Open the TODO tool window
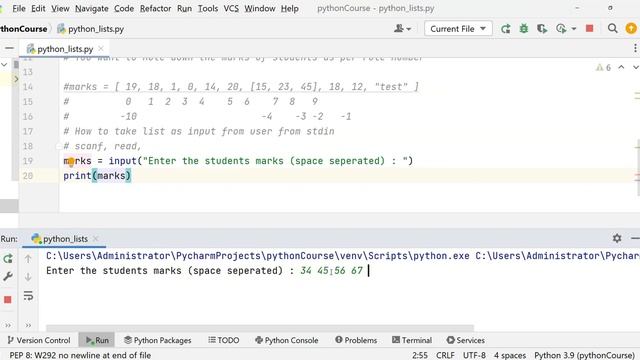This screenshot has height=360, width=640. click(224, 340)
